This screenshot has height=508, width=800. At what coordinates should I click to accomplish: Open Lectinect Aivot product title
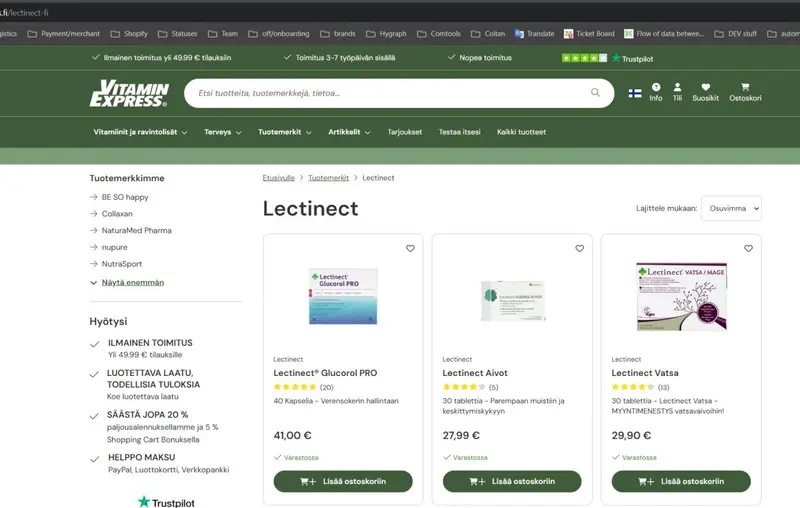474,373
